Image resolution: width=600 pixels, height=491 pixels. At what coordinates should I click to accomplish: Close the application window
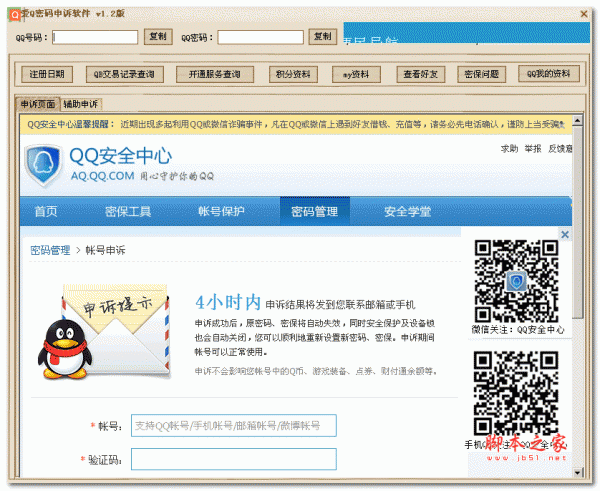584,14
